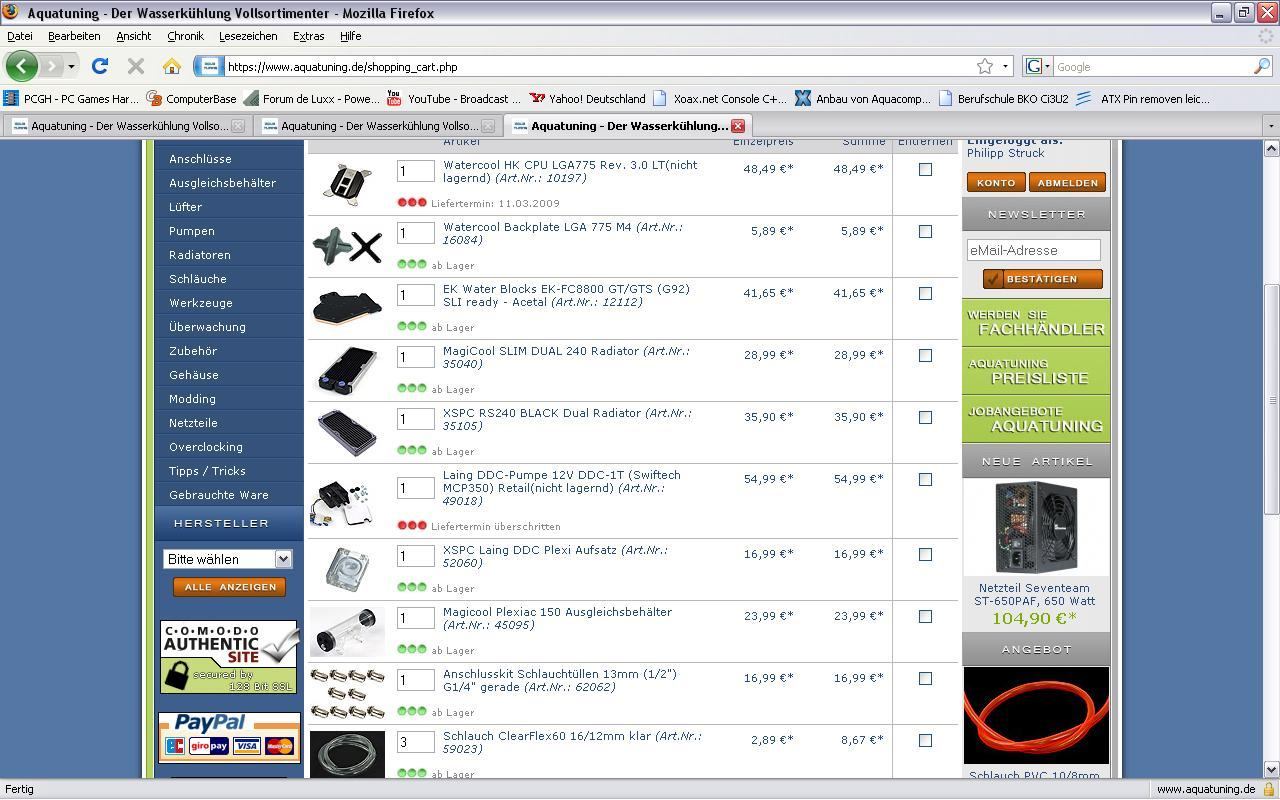Click the Laing DDC-Pumpe product image
The height and width of the screenshot is (800, 1280).
pyautogui.click(x=342, y=502)
